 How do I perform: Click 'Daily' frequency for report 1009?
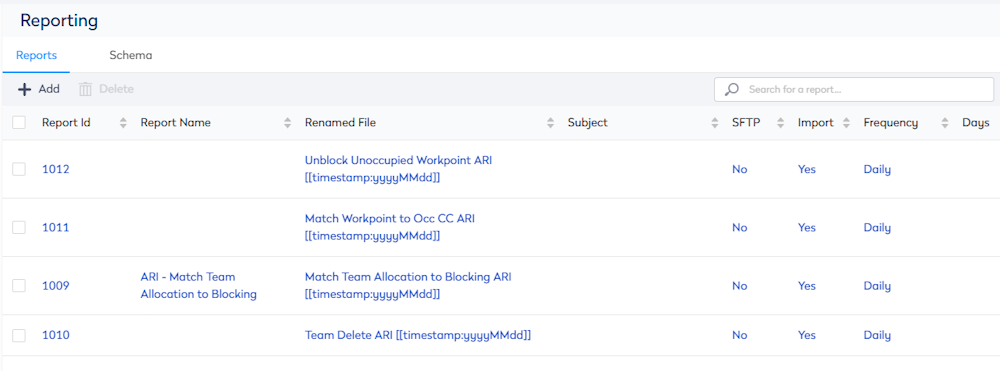pyautogui.click(x=877, y=286)
